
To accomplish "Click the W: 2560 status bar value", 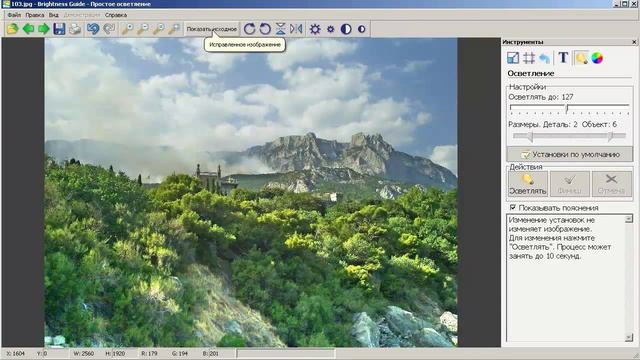I will pyautogui.click(x=84, y=353).
